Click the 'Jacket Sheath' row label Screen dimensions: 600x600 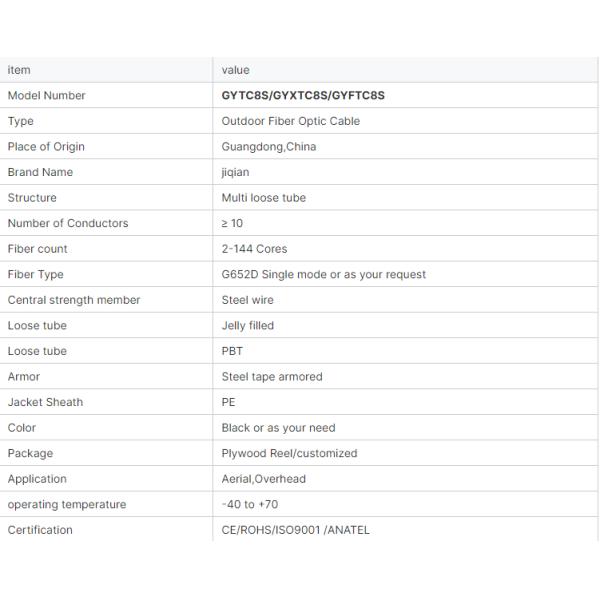[x=45, y=402]
